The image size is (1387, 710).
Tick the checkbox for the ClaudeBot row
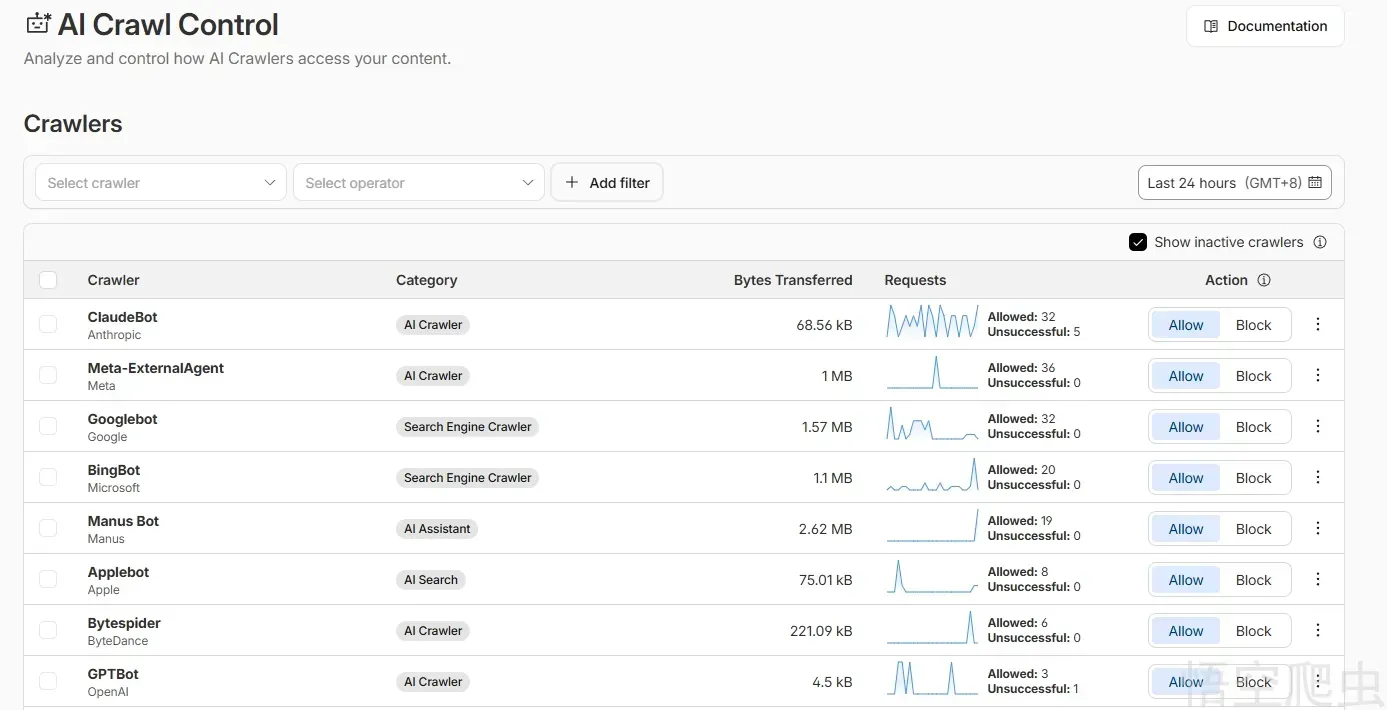click(x=48, y=324)
